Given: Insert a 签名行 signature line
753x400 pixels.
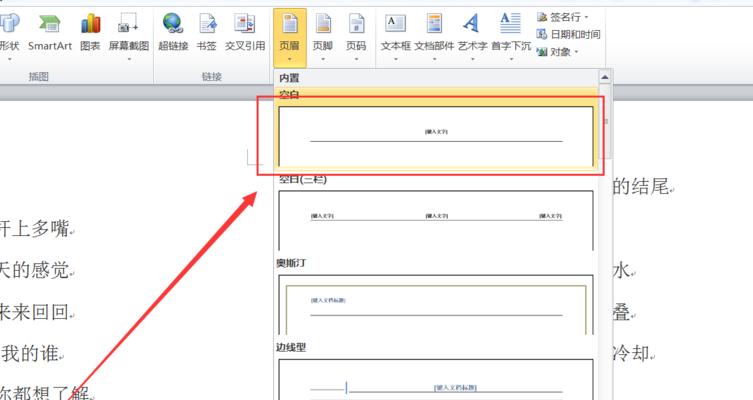Looking at the screenshot, I should [x=562, y=17].
